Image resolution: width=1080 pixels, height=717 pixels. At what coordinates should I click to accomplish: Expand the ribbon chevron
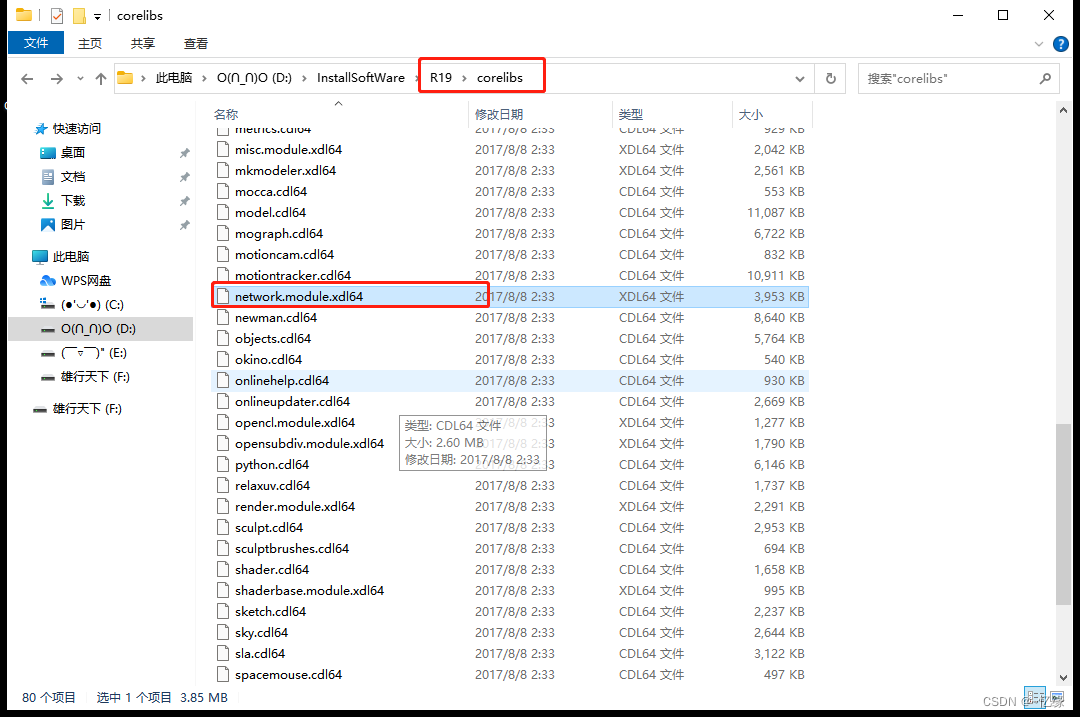pyautogui.click(x=1039, y=44)
